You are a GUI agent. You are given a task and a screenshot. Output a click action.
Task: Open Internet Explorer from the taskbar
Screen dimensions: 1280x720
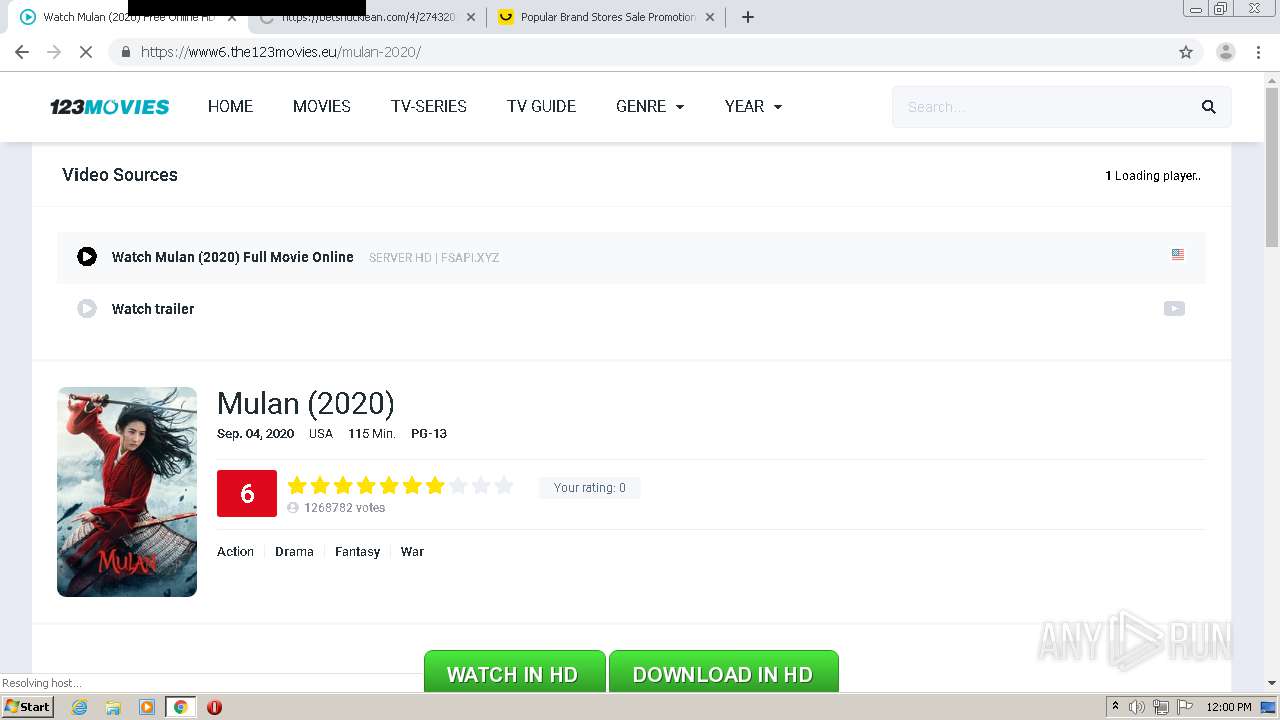(79, 707)
